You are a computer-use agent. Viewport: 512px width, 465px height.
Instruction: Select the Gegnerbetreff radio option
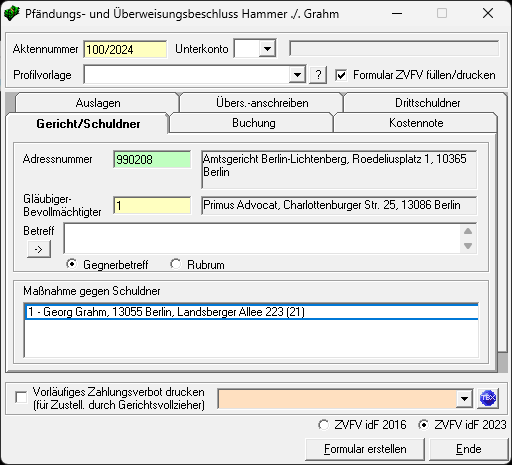coord(72,264)
